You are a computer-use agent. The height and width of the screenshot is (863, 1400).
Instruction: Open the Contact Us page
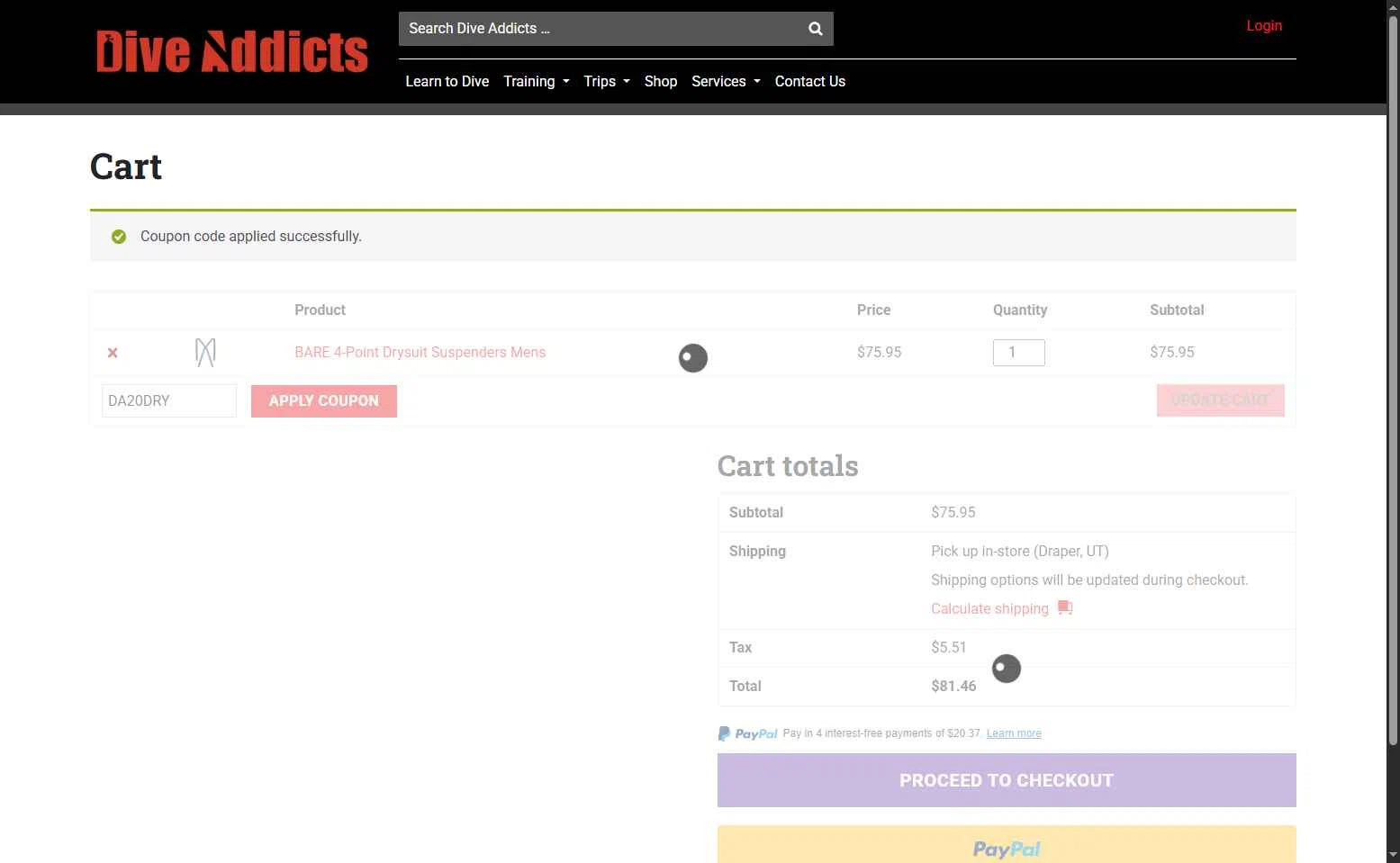(810, 81)
